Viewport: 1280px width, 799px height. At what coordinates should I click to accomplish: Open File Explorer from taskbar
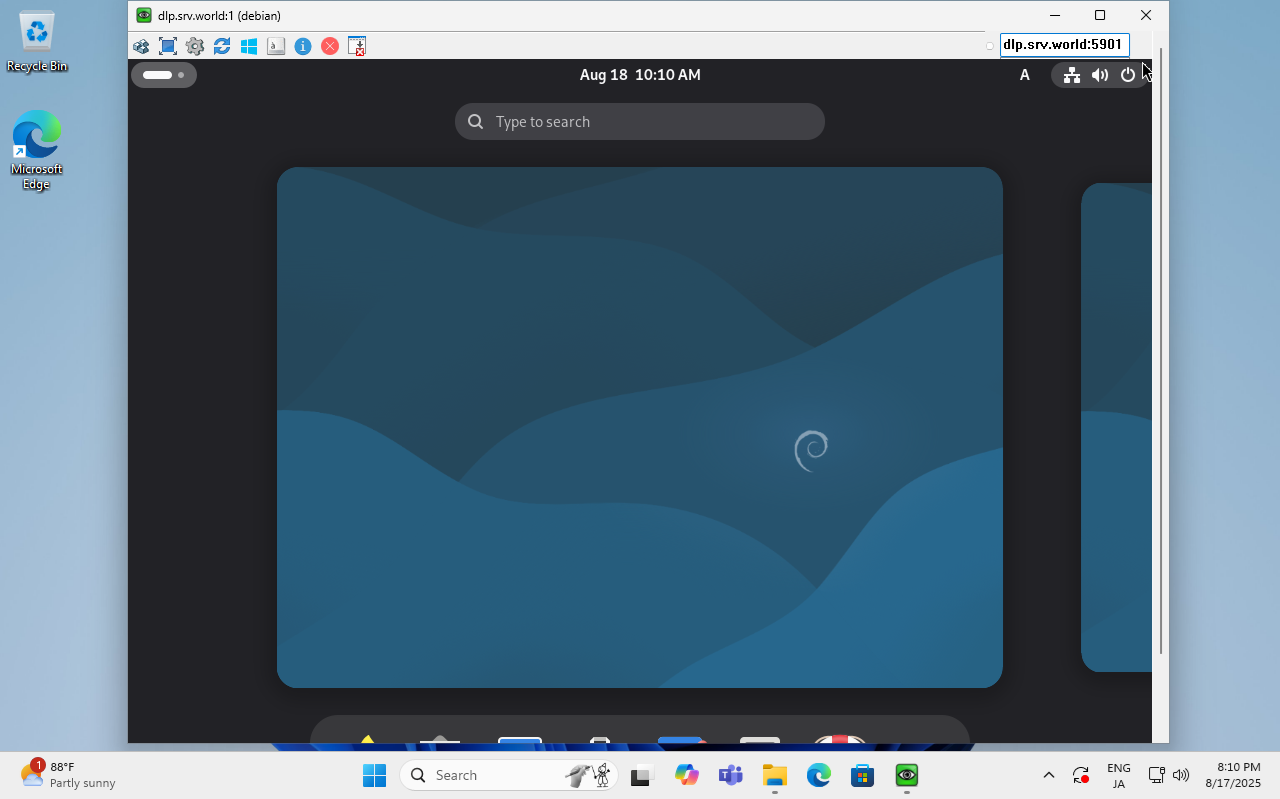[774, 775]
